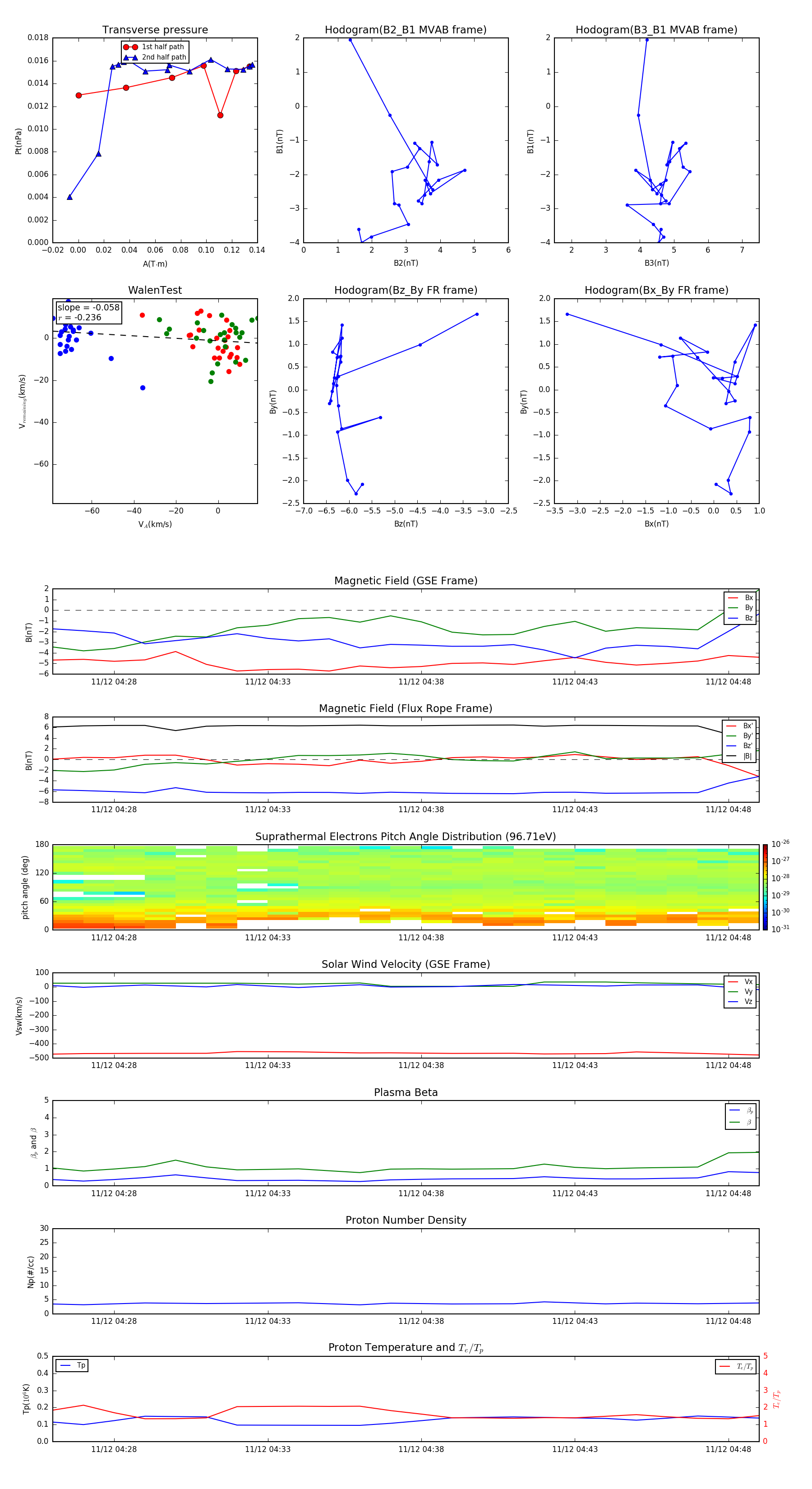
Task: Click the 'By' entry in GSE magnetic field legend
Action: (741, 608)
